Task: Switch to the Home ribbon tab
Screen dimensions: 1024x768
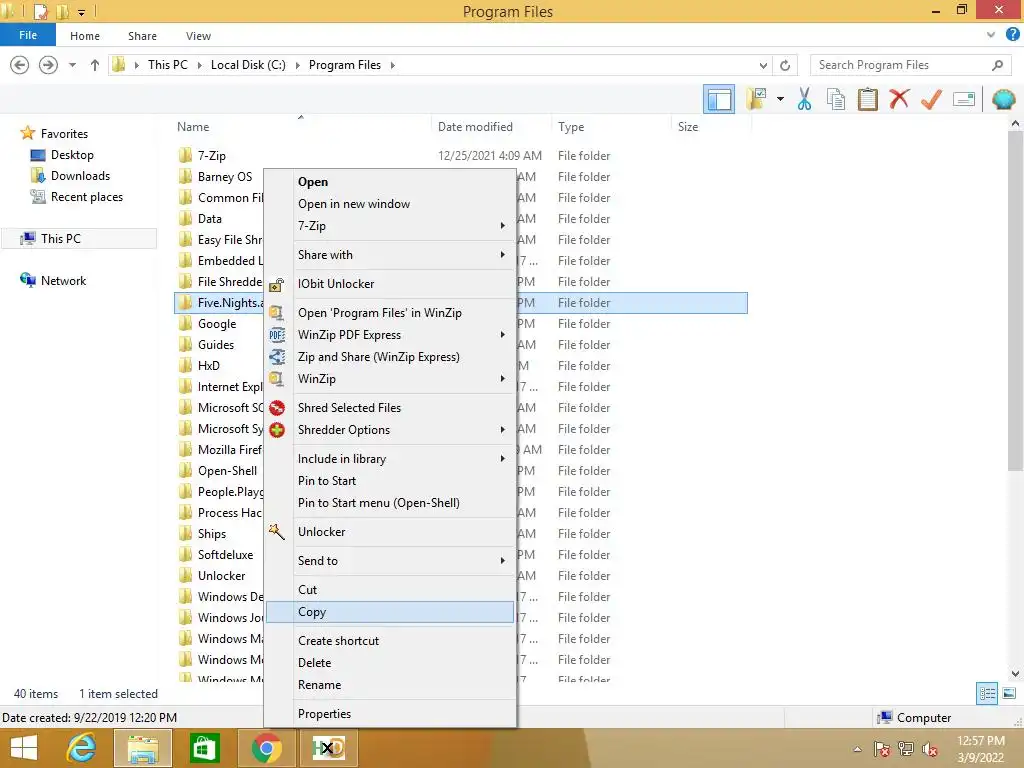Action: [85, 36]
